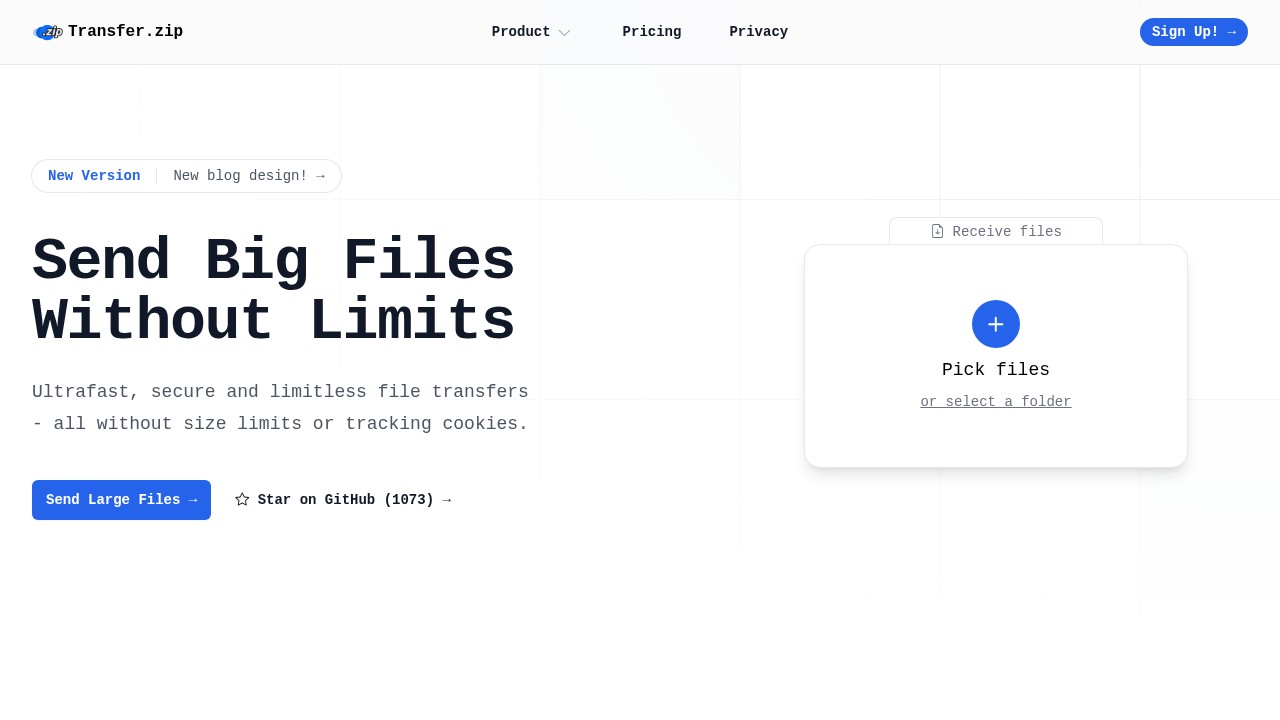Click the blue plus Pick files icon
Viewport: 1280px width, 720px height.
point(996,324)
